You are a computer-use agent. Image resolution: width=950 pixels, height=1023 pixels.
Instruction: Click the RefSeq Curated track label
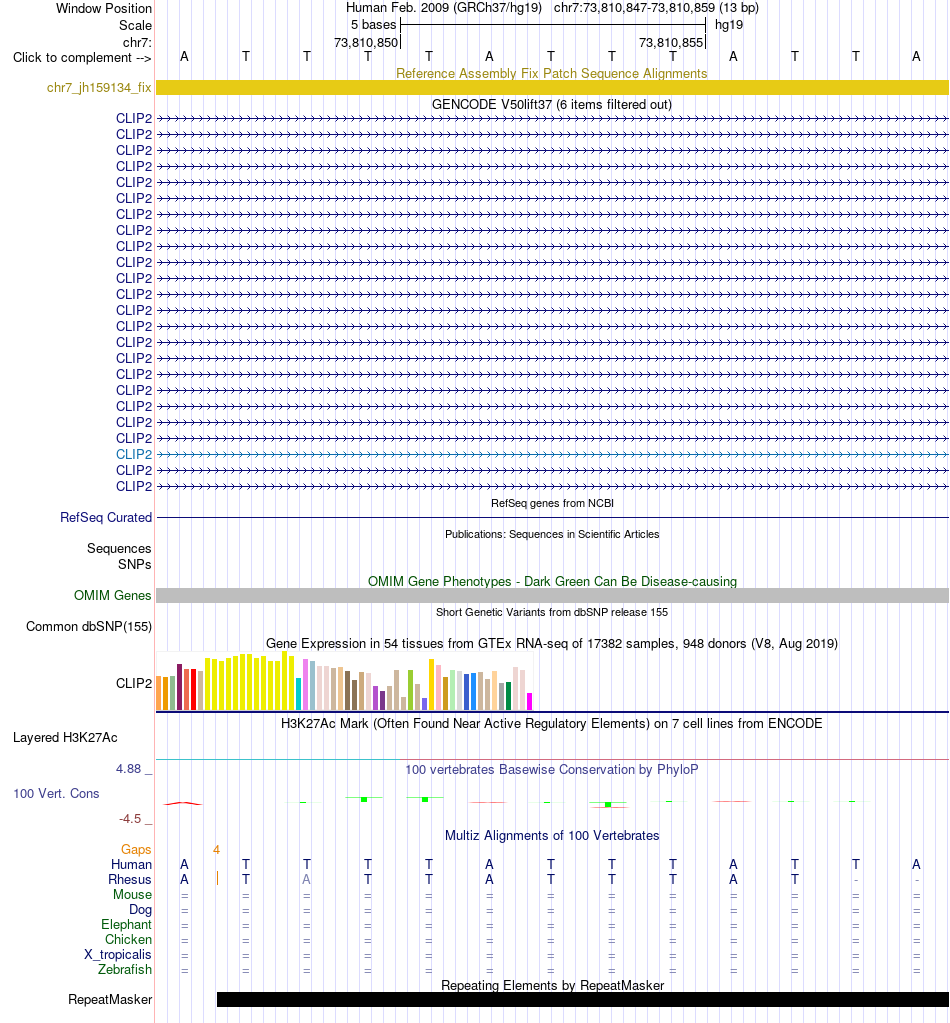tap(106, 517)
